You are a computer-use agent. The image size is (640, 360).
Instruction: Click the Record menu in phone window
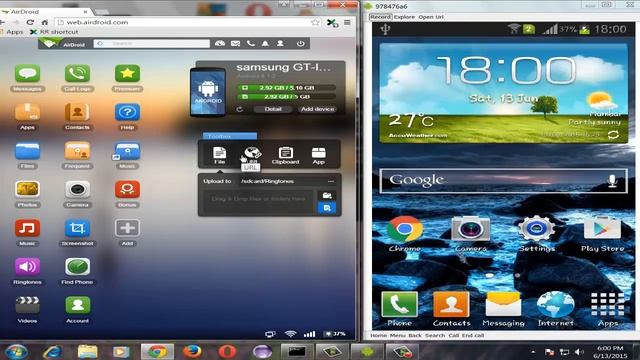click(380, 17)
